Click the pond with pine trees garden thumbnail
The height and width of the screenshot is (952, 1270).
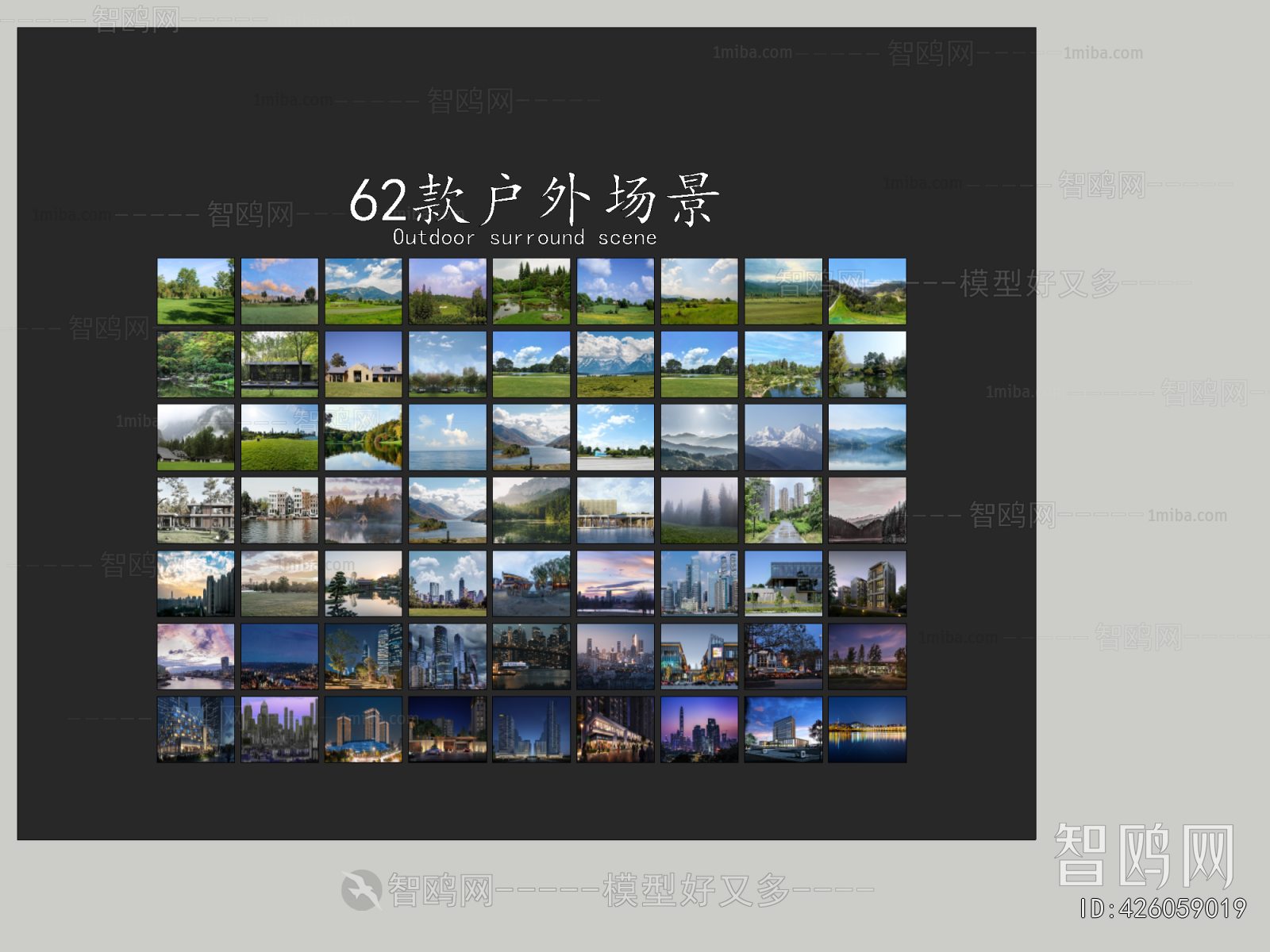(532, 291)
